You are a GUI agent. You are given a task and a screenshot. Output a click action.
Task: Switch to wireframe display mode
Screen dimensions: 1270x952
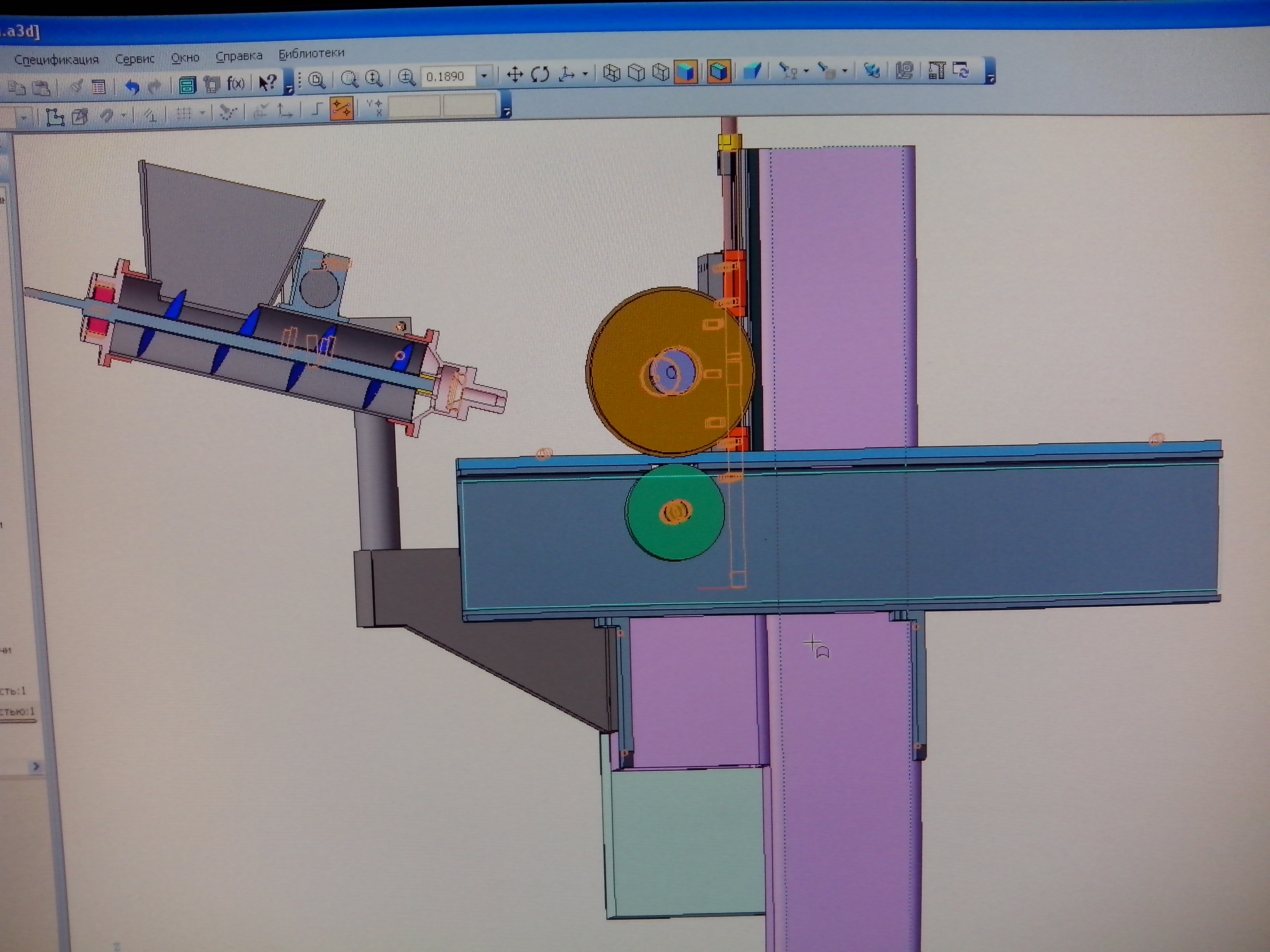tap(612, 73)
